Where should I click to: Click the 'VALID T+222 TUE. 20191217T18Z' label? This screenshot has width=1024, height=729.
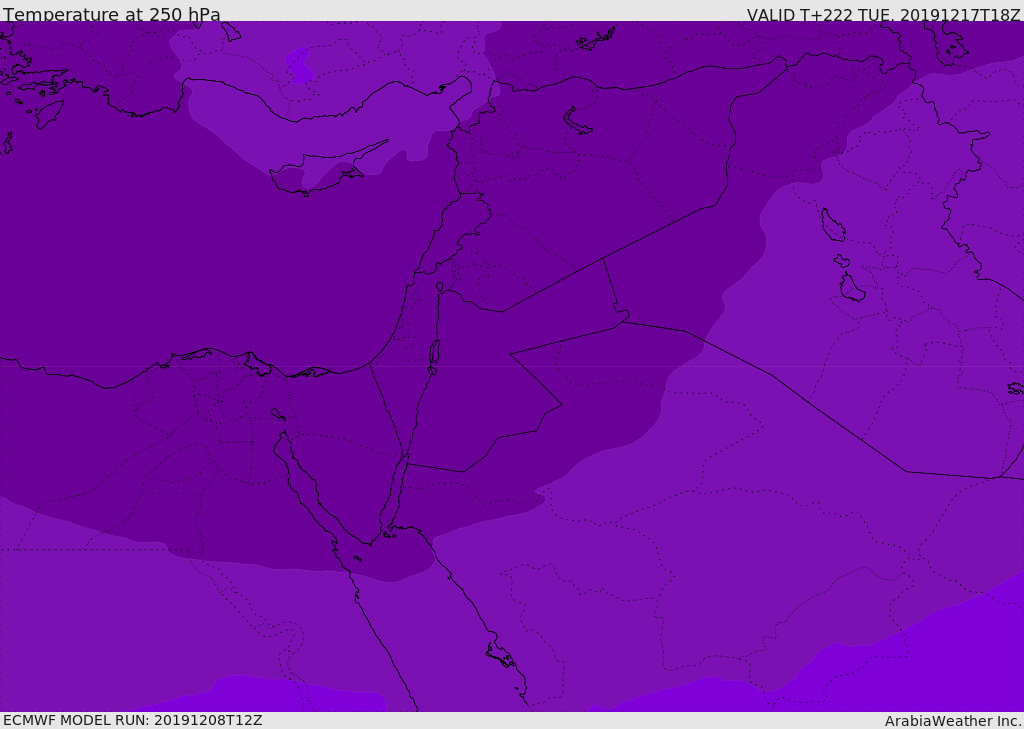click(x=884, y=14)
